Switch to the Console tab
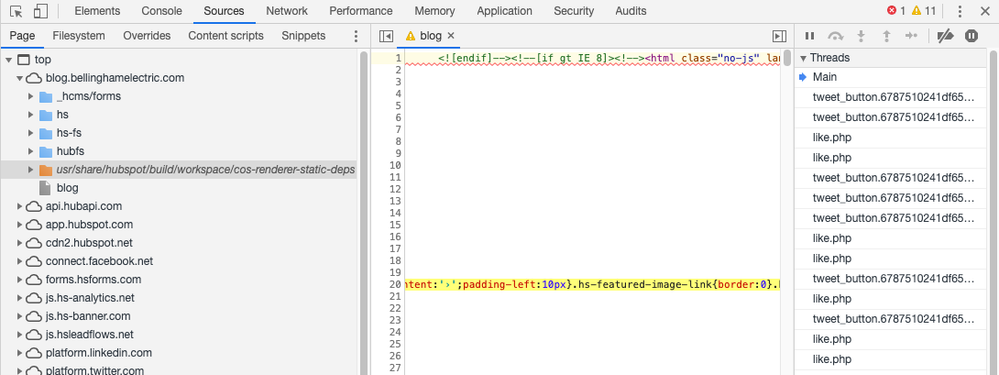 click(161, 11)
